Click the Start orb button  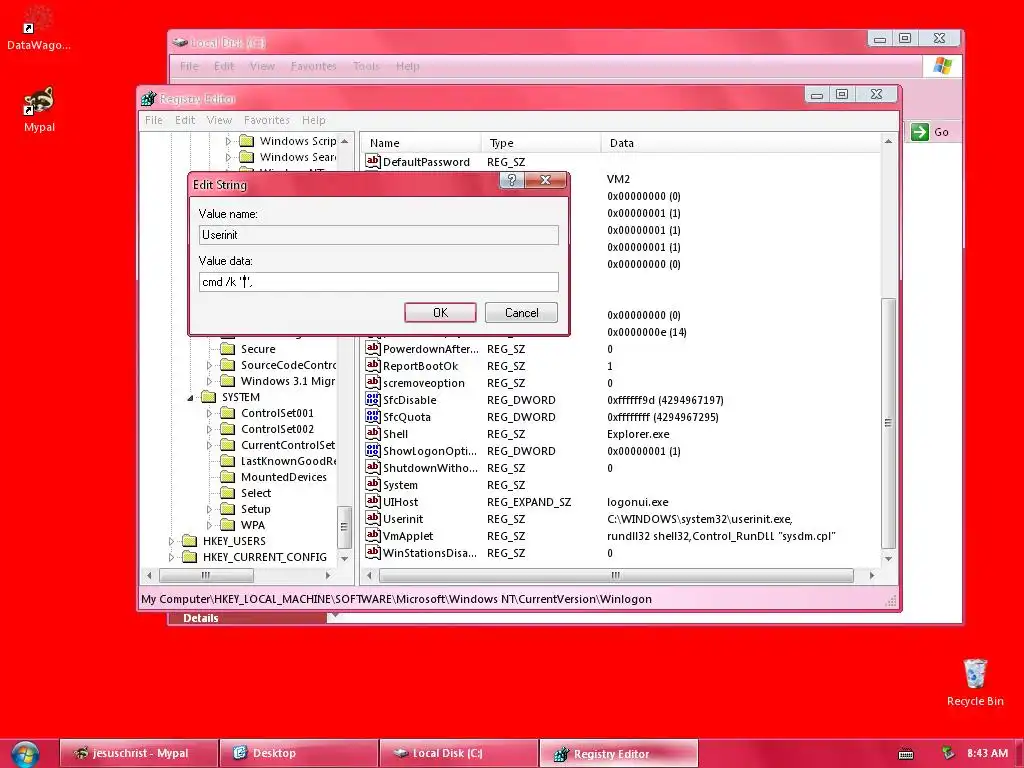25,754
